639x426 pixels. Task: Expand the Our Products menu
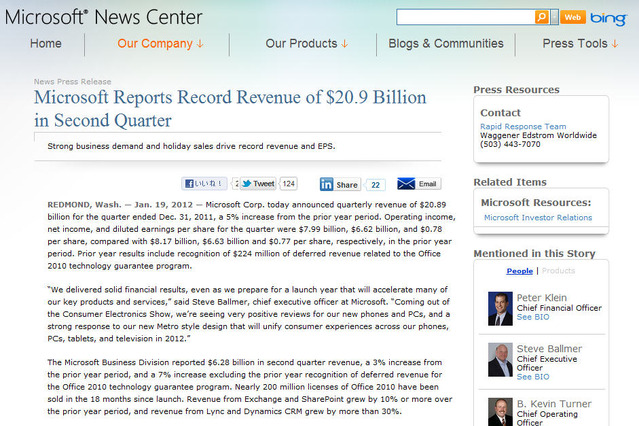point(306,44)
